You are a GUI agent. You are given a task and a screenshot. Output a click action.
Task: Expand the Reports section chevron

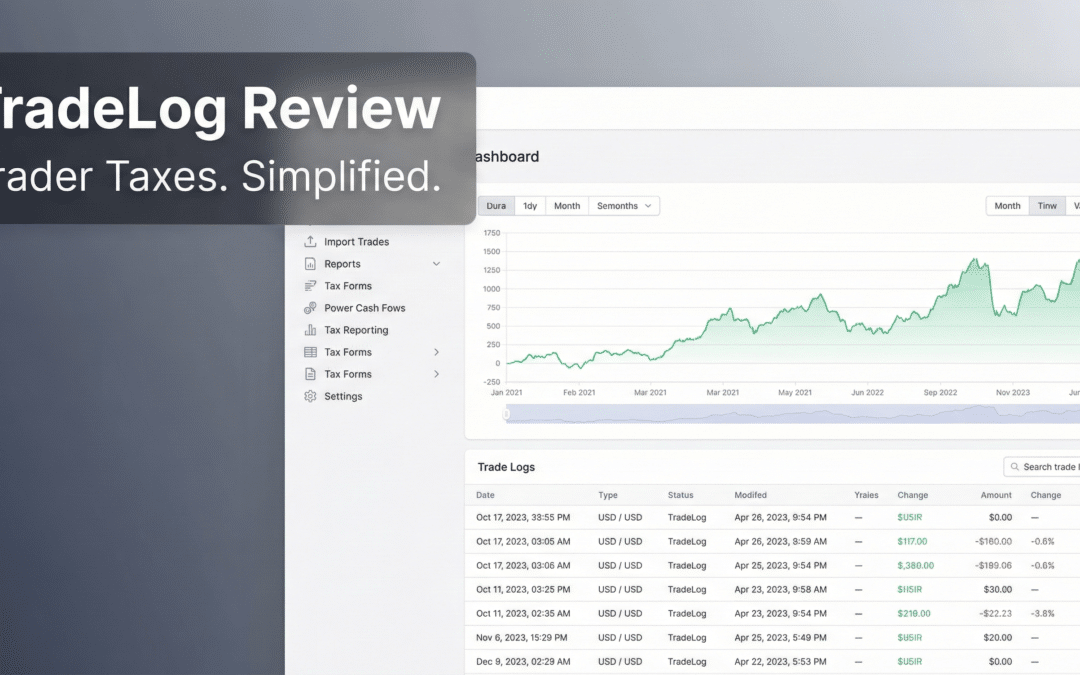click(436, 264)
